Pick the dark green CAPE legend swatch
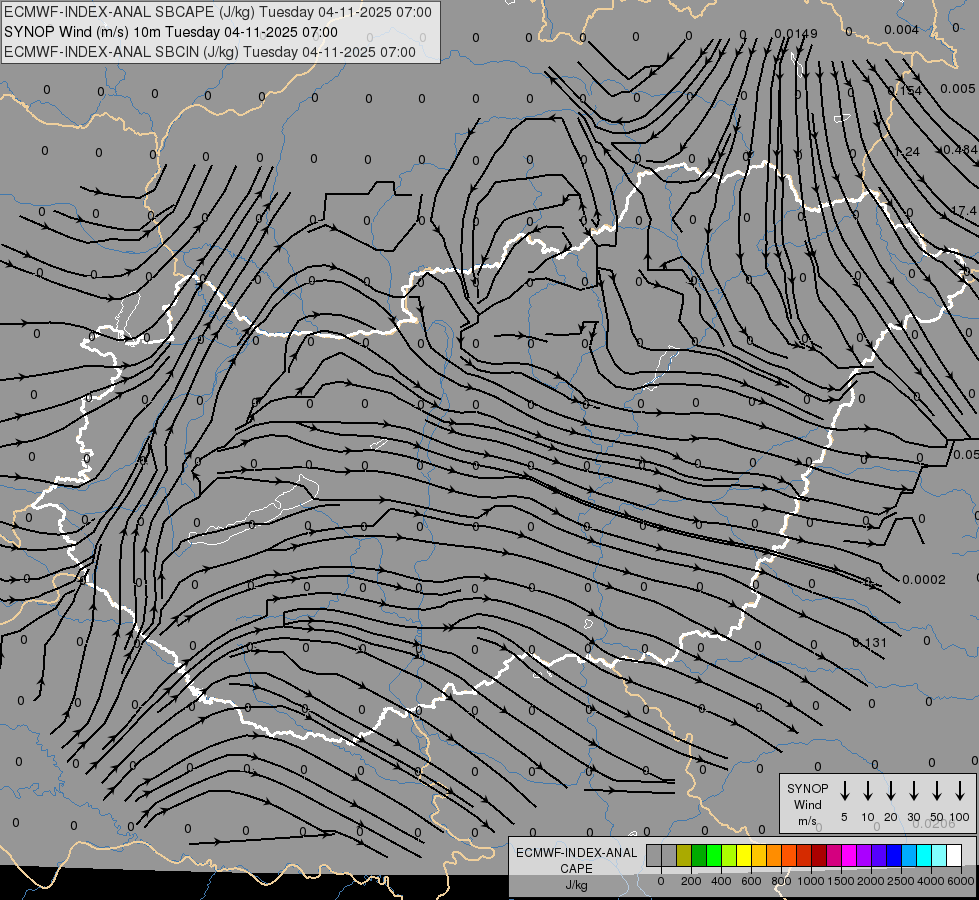 click(x=699, y=855)
